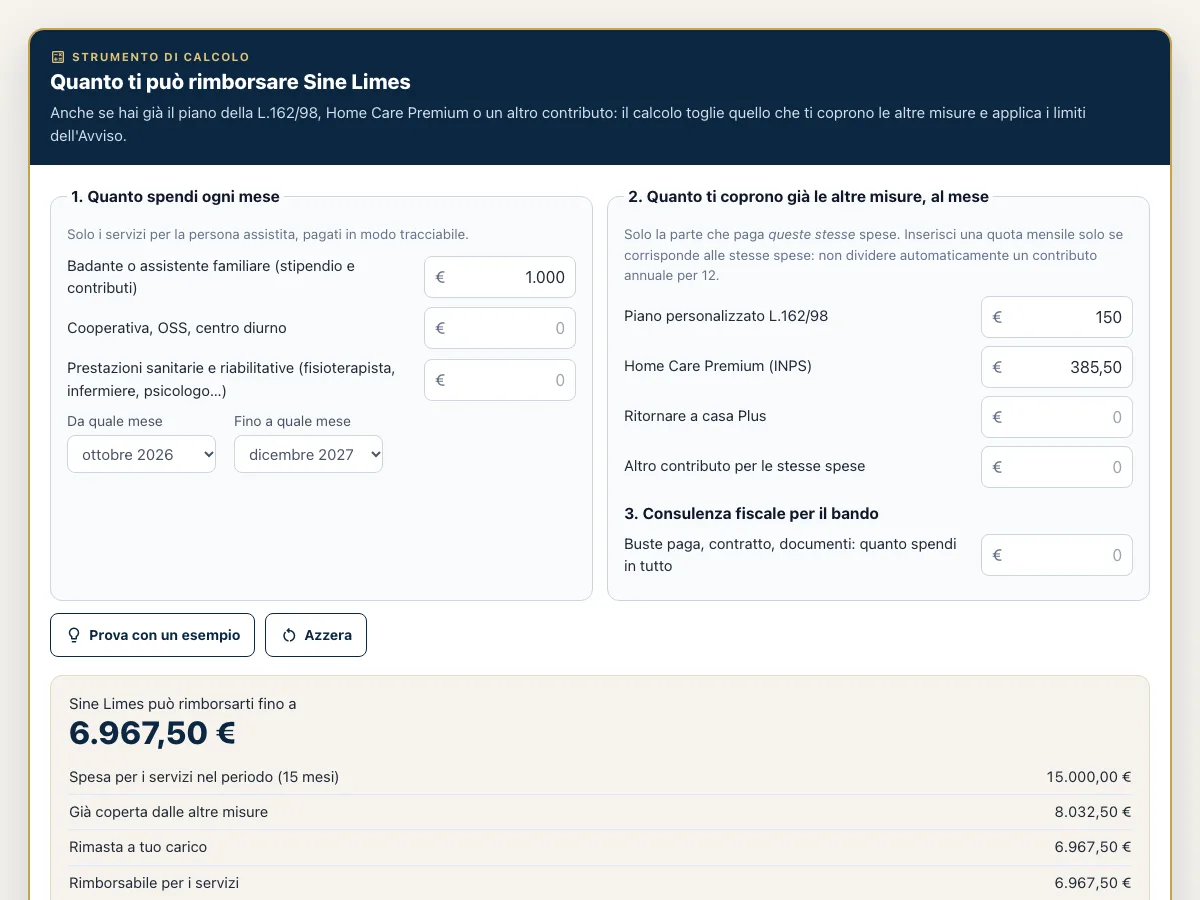Screen dimensions: 1200x900
Task: Click the label Già coperta dalle altre misure
Action: [168, 812]
